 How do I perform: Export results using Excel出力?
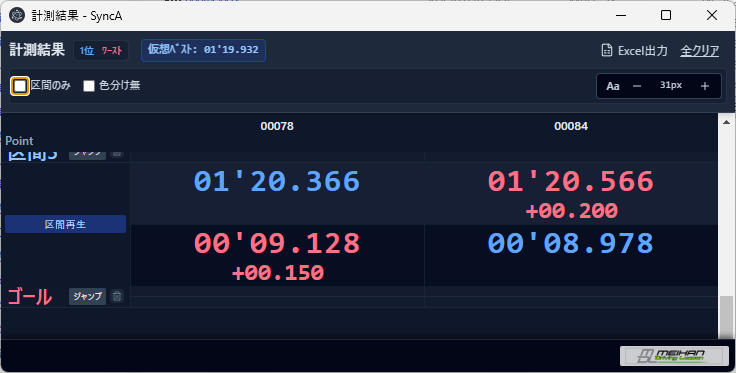(x=635, y=51)
